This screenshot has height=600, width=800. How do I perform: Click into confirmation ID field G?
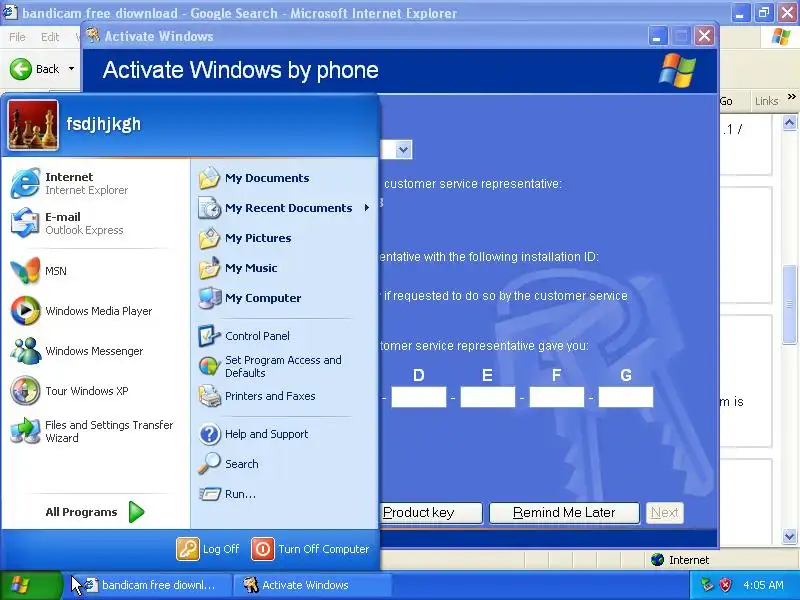click(x=626, y=397)
